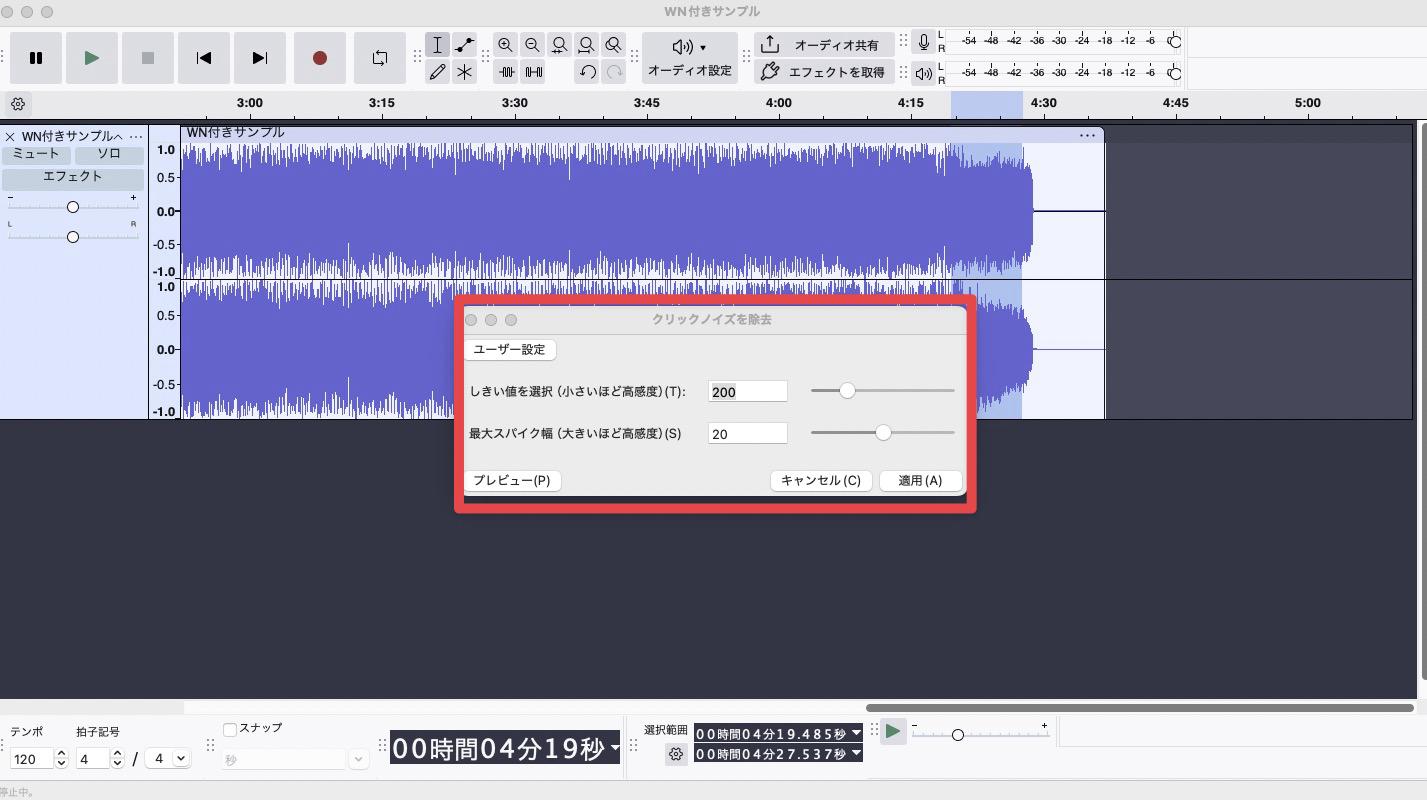The height and width of the screenshot is (800, 1427).
Task: Click the Zoom In magnifier icon
Action: 506,45
